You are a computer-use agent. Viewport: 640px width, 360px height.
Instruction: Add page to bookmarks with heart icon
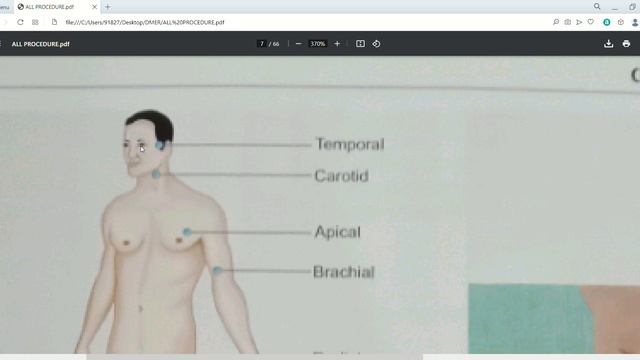(x=591, y=22)
